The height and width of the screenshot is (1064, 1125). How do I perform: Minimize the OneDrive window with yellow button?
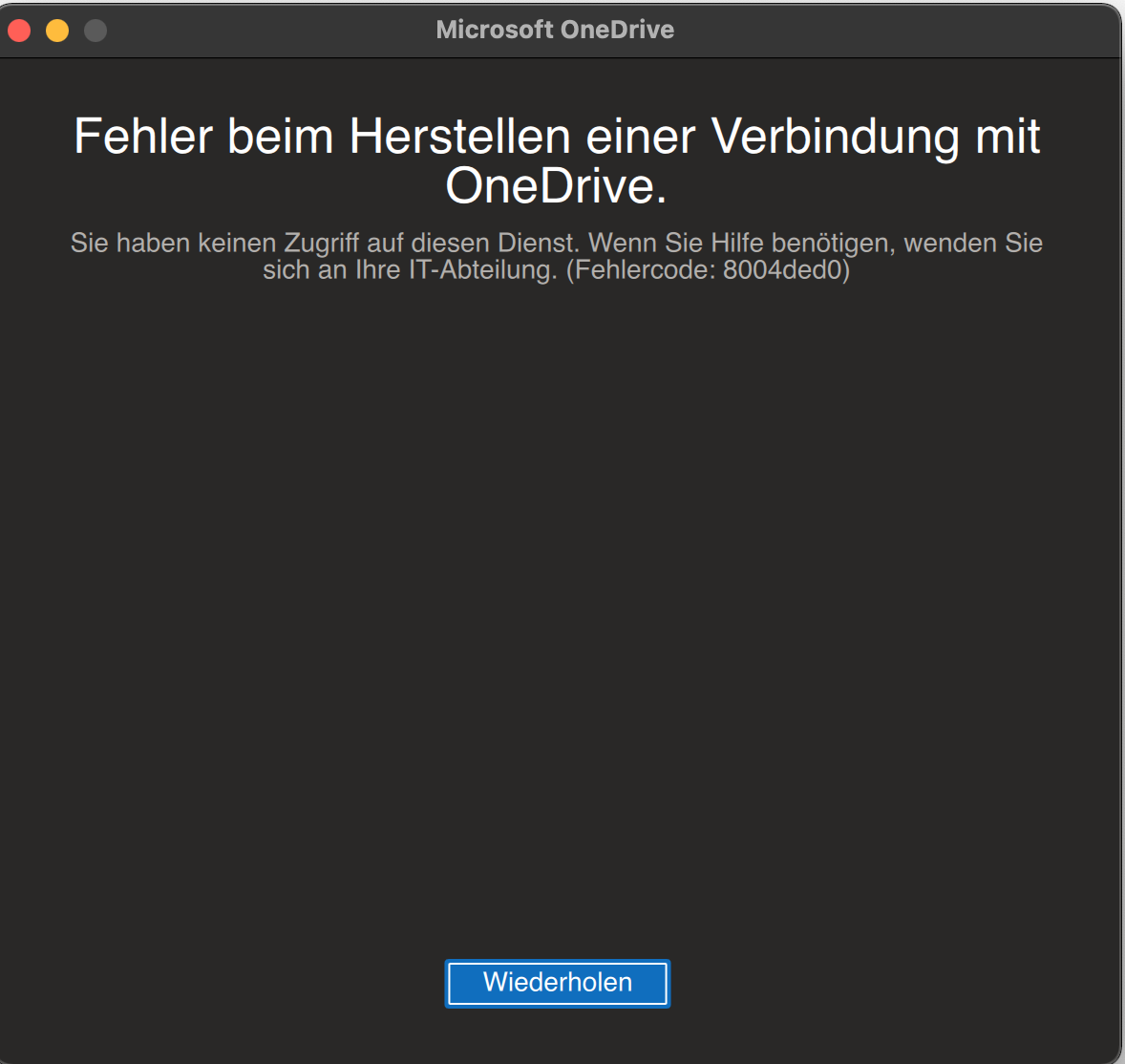(x=57, y=31)
